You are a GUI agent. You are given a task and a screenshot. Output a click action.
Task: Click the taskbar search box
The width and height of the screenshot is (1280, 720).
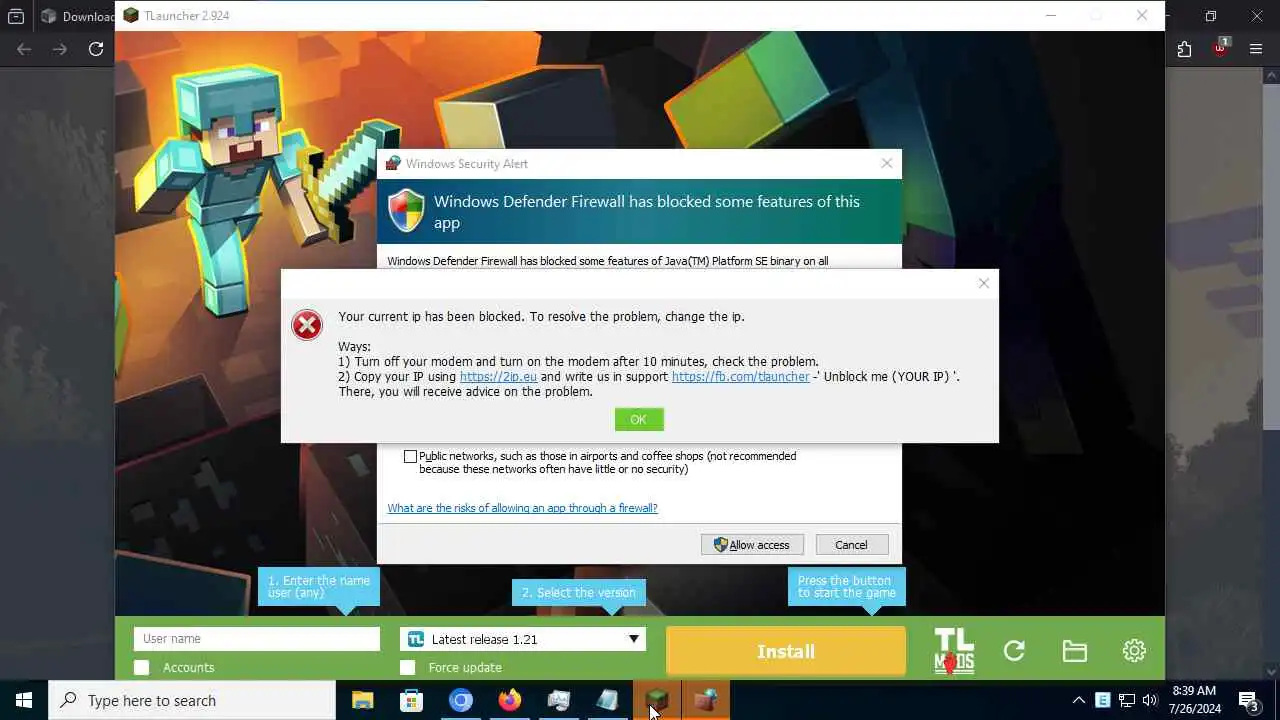point(192,700)
